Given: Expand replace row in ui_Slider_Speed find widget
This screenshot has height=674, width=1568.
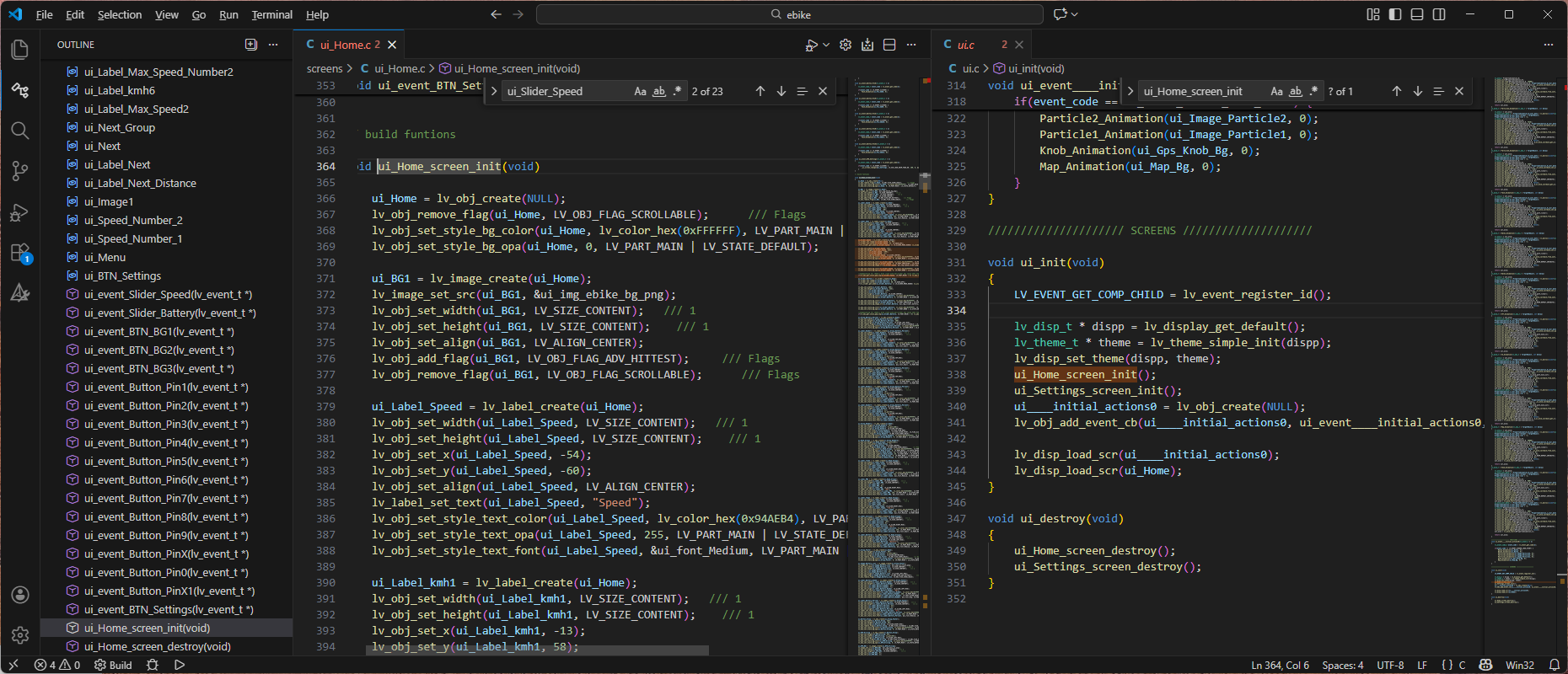Looking at the screenshot, I should 494,91.
